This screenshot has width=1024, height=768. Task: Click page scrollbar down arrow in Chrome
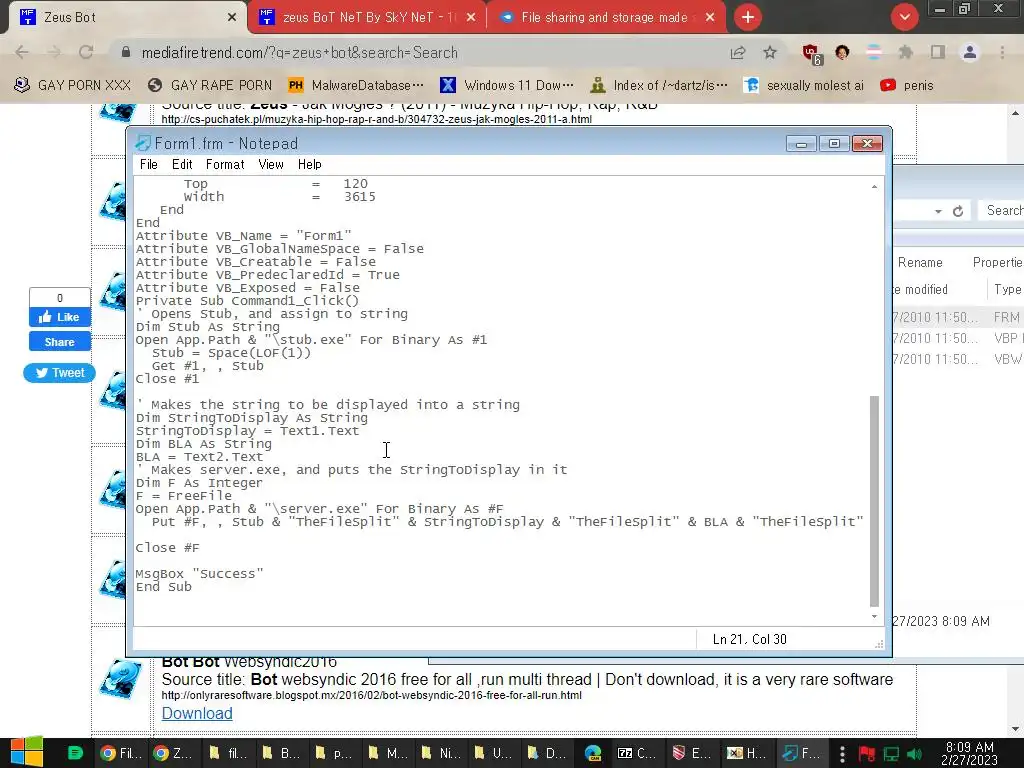pyautogui.click(x=1014, y=729)
